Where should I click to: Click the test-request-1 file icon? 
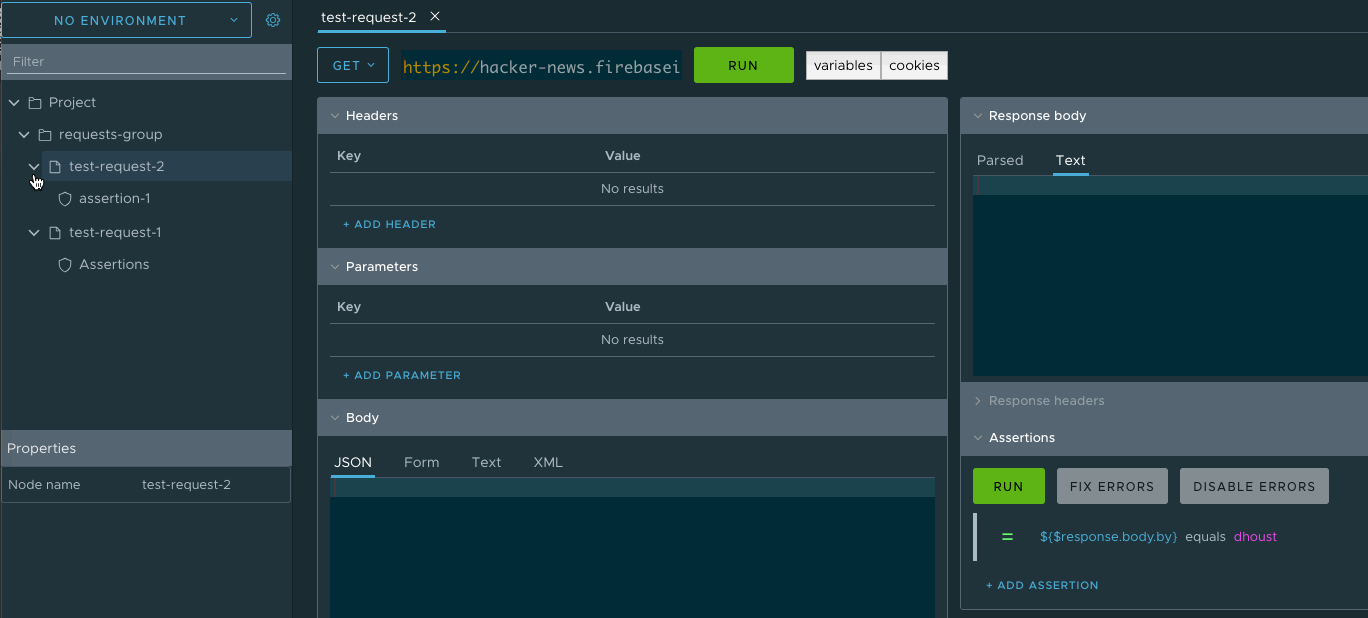point(55,233)
